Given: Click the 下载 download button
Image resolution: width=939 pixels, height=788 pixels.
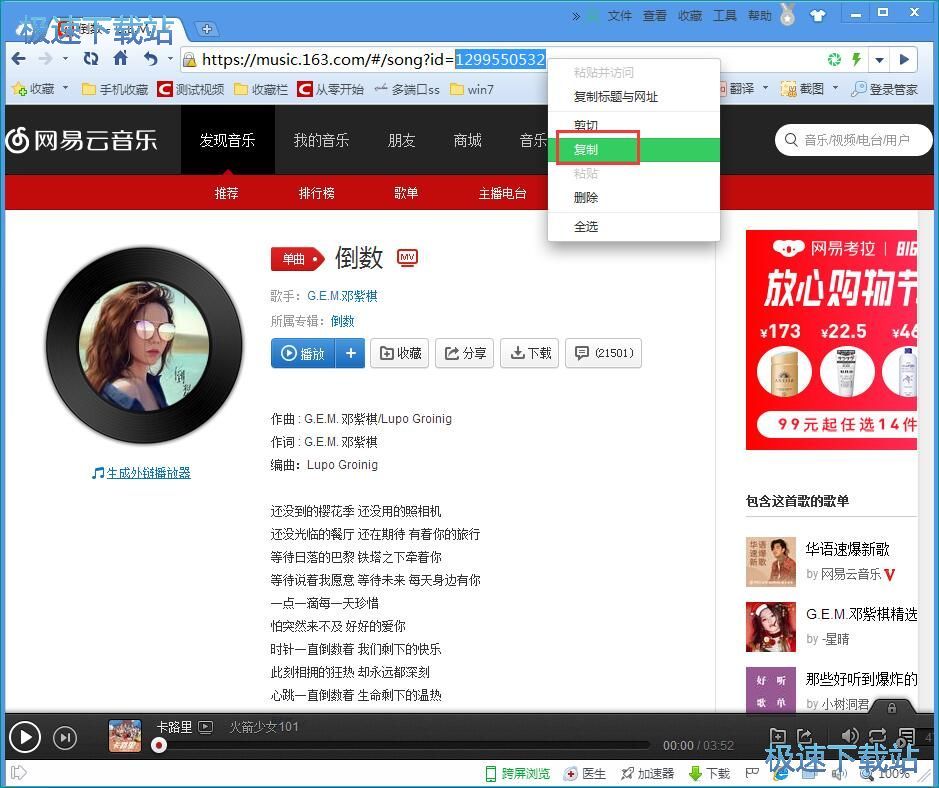Looking at the screenshot, I should tap(531, 353).
